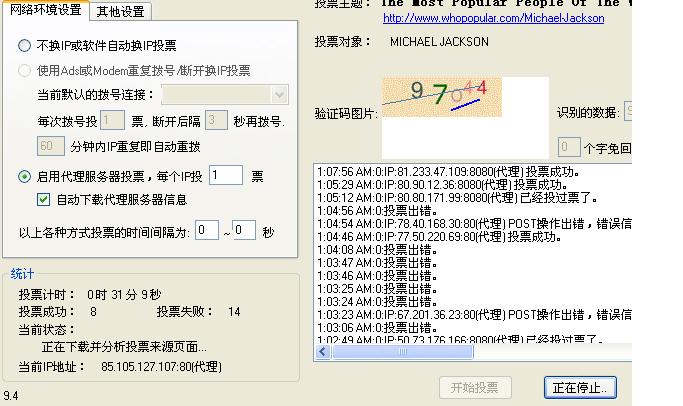Click the 60 分钟 IP repeat field

(51, 146)
